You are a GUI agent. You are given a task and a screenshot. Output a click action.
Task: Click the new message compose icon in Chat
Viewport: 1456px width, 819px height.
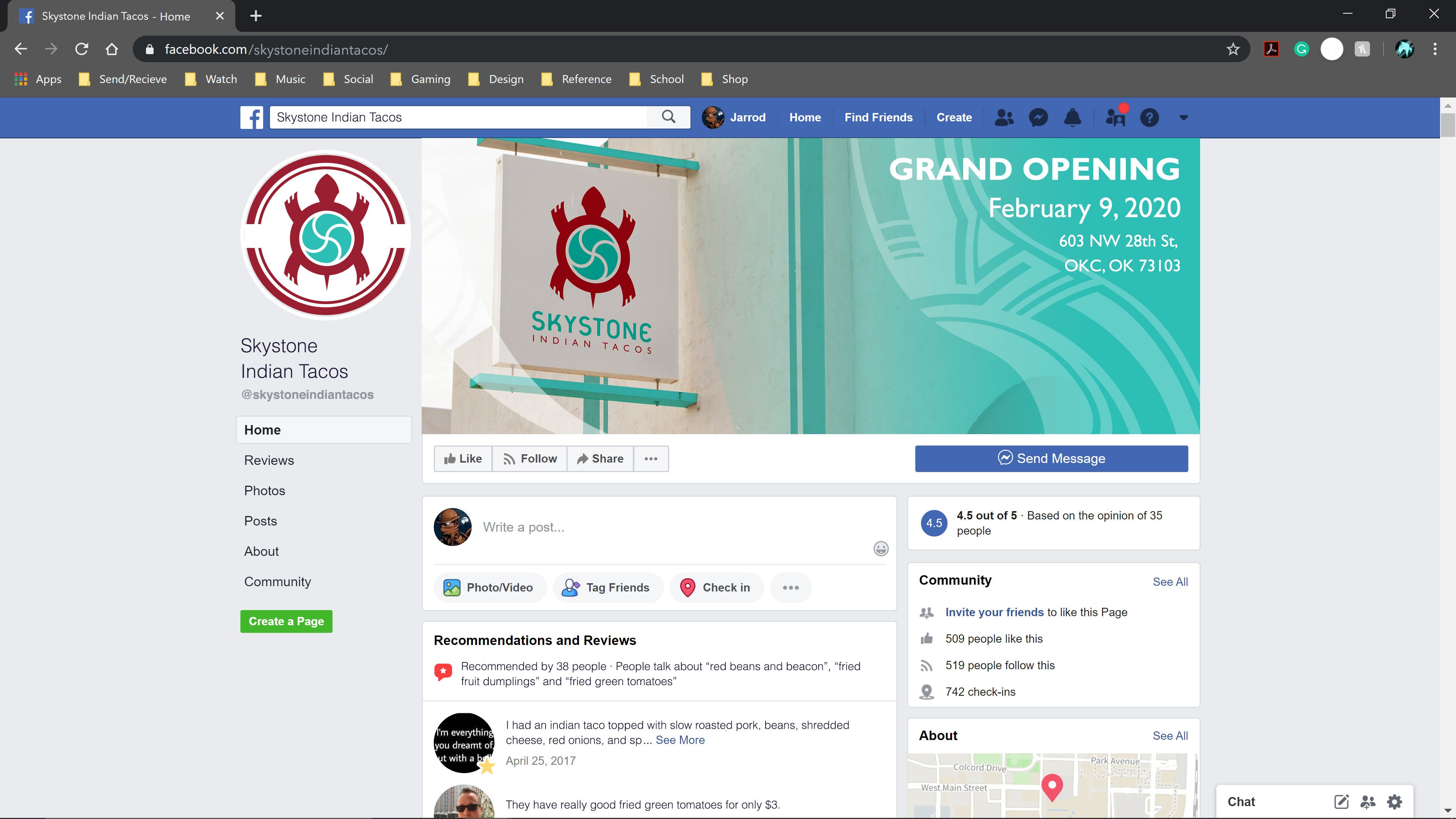[1341, 802]
